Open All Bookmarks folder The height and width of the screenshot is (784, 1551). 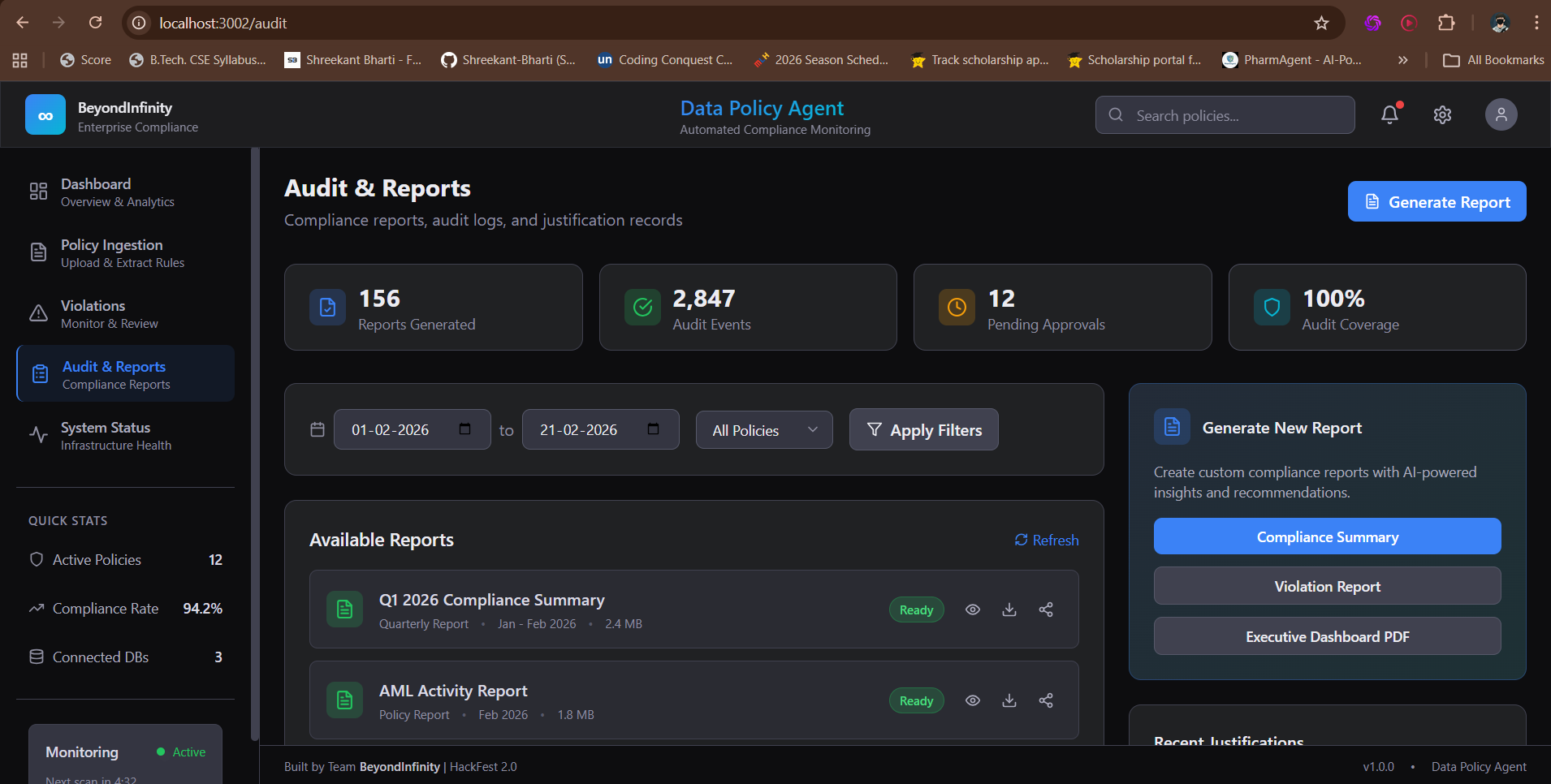[x=1493, y=60]
